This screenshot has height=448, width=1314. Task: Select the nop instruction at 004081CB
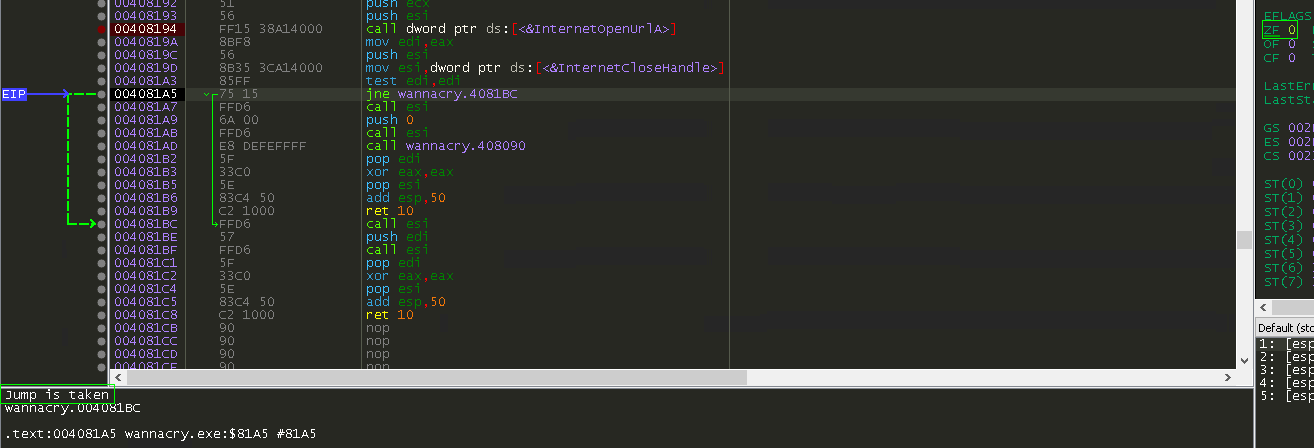pyautogui.click(x=378, y=328)
